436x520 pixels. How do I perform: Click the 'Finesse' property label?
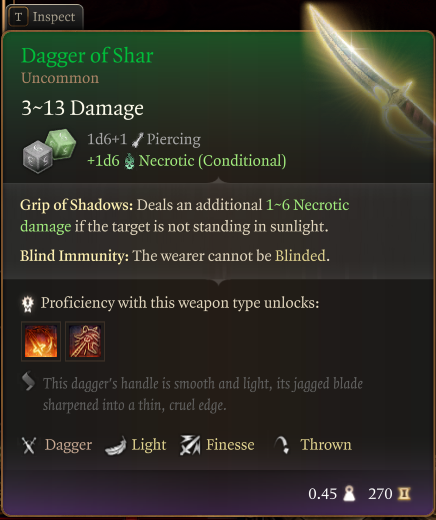[x=230, y=445]
